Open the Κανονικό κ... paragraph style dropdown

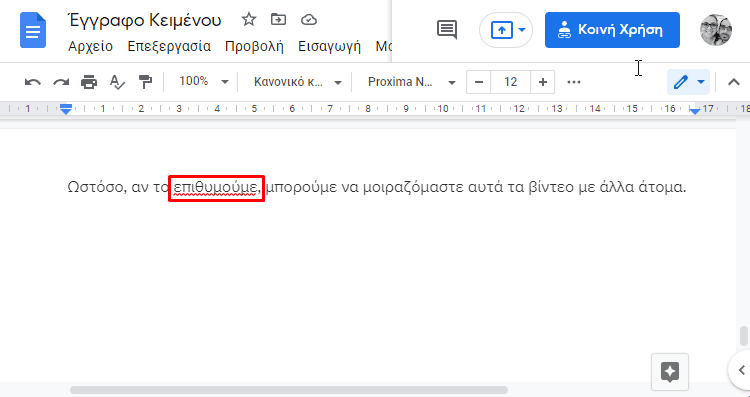click(x=298, y=82)
